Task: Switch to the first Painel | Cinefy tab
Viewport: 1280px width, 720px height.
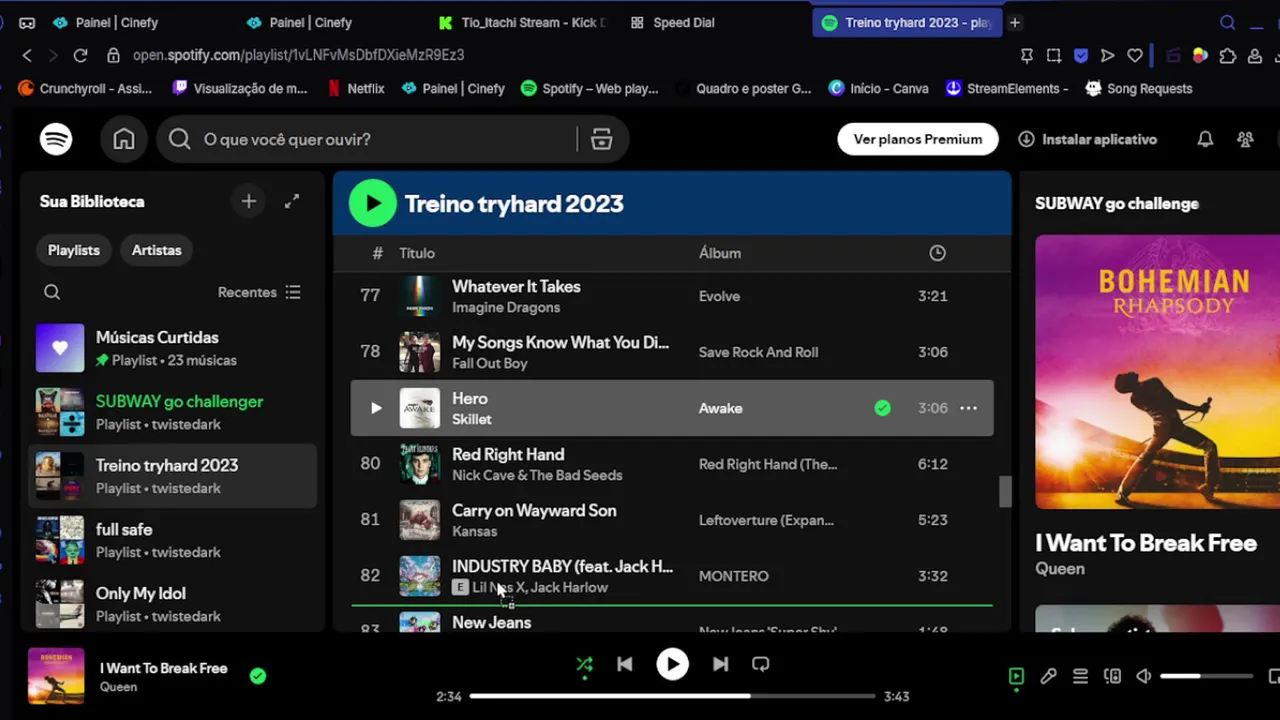Action: click(x=106, y=22)
